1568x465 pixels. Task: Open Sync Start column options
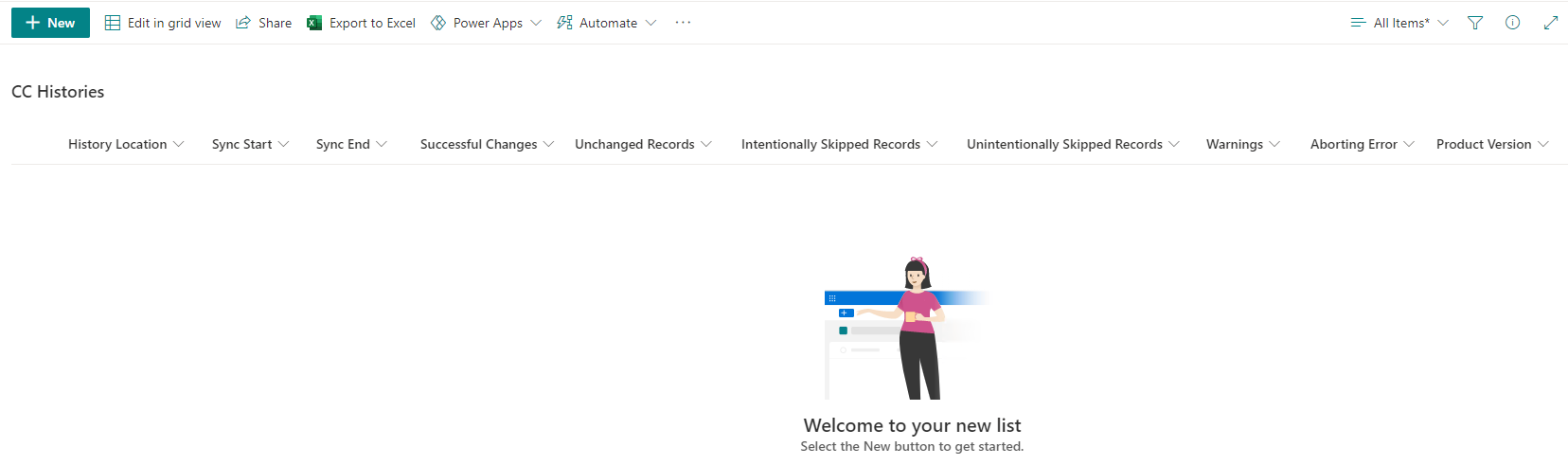click(250, 144)
